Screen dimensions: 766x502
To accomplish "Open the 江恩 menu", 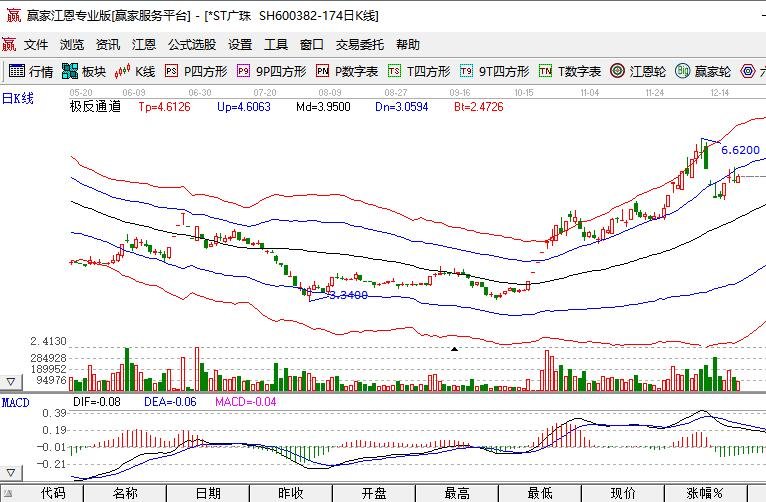I will coord(144,45).
